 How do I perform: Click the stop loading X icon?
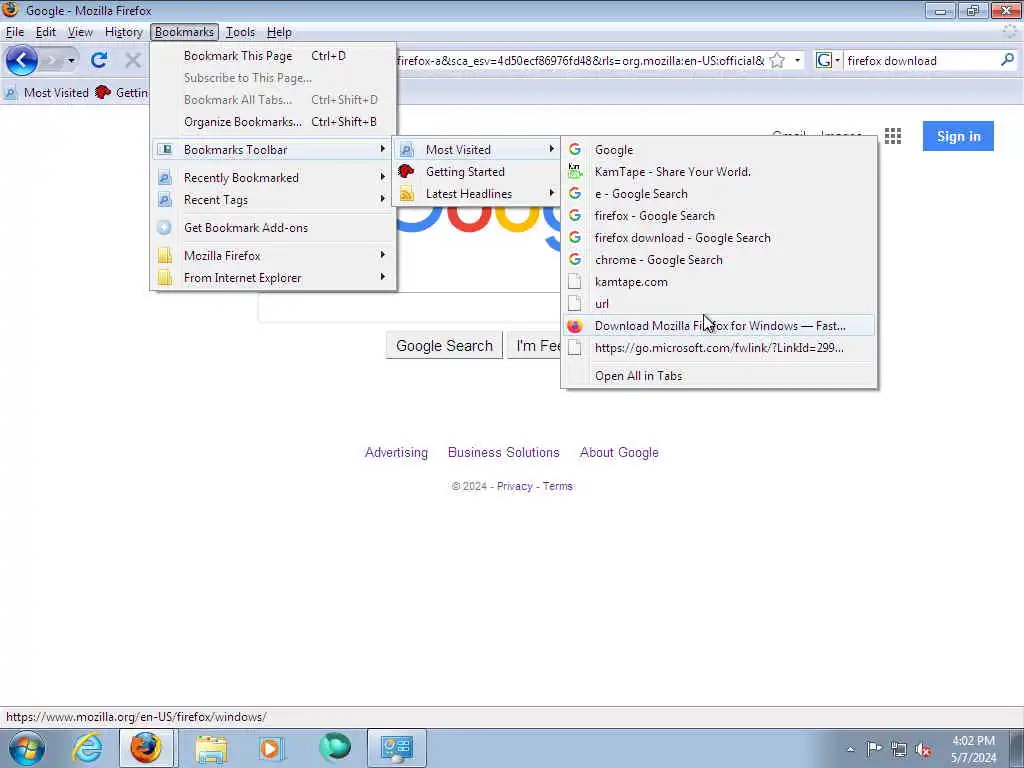coord(133,61)
